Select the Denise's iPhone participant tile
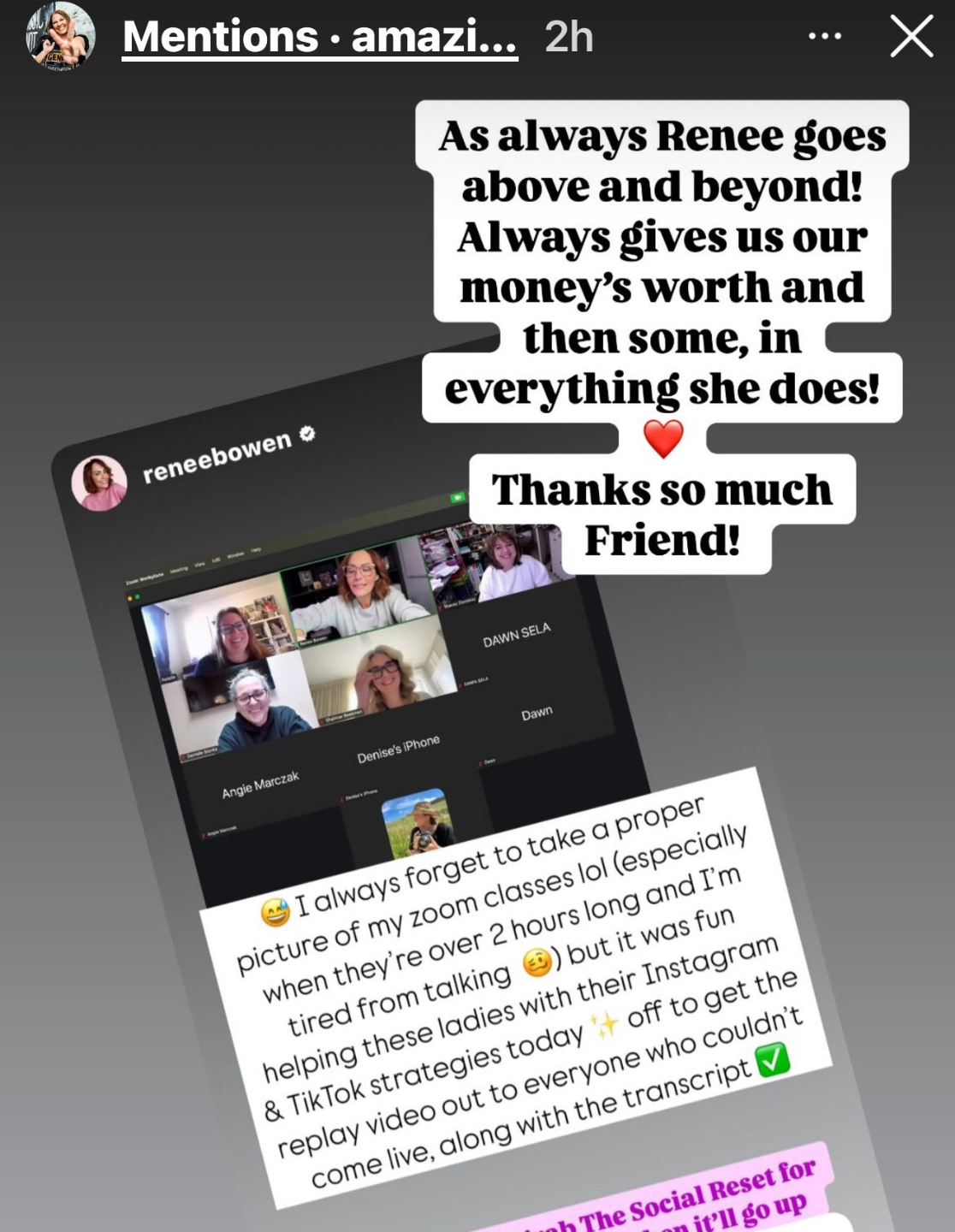955x1232 pixels. [398, 749]
